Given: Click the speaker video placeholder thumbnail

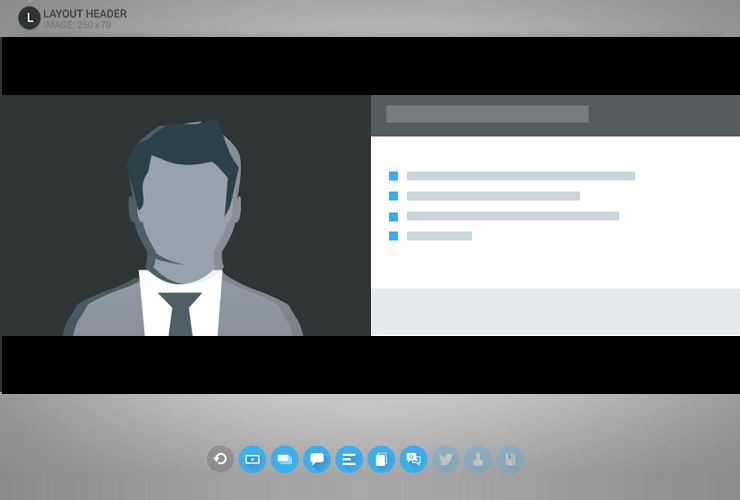Looking at the screenshot, I should click(185, 215).
